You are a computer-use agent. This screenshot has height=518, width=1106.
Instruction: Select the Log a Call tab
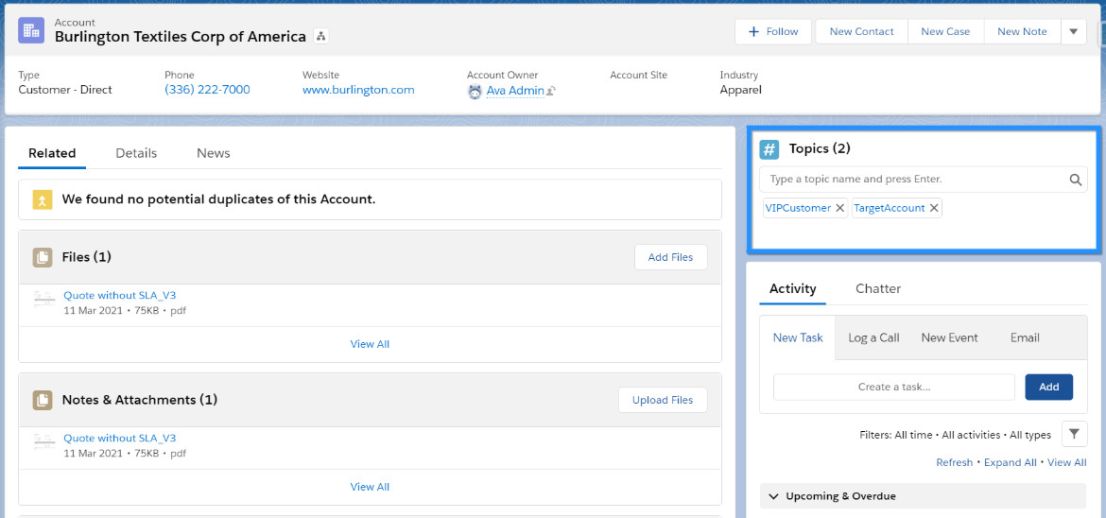tap(873, 338)
